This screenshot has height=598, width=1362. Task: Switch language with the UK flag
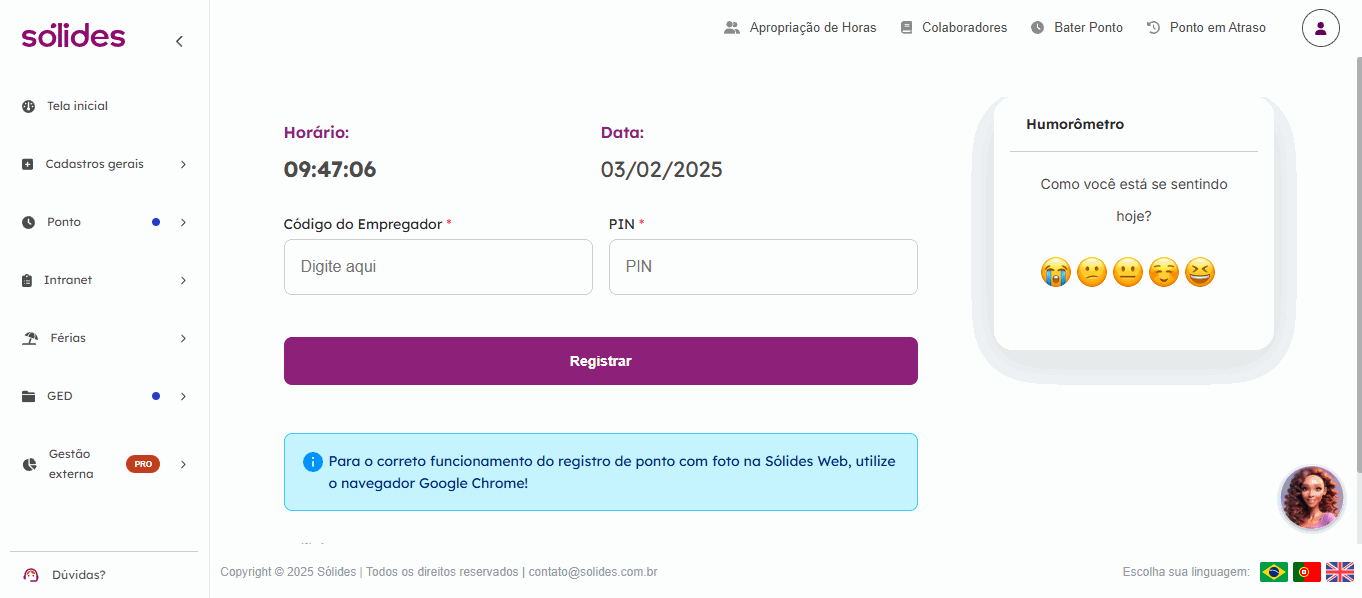(1339, 572)
